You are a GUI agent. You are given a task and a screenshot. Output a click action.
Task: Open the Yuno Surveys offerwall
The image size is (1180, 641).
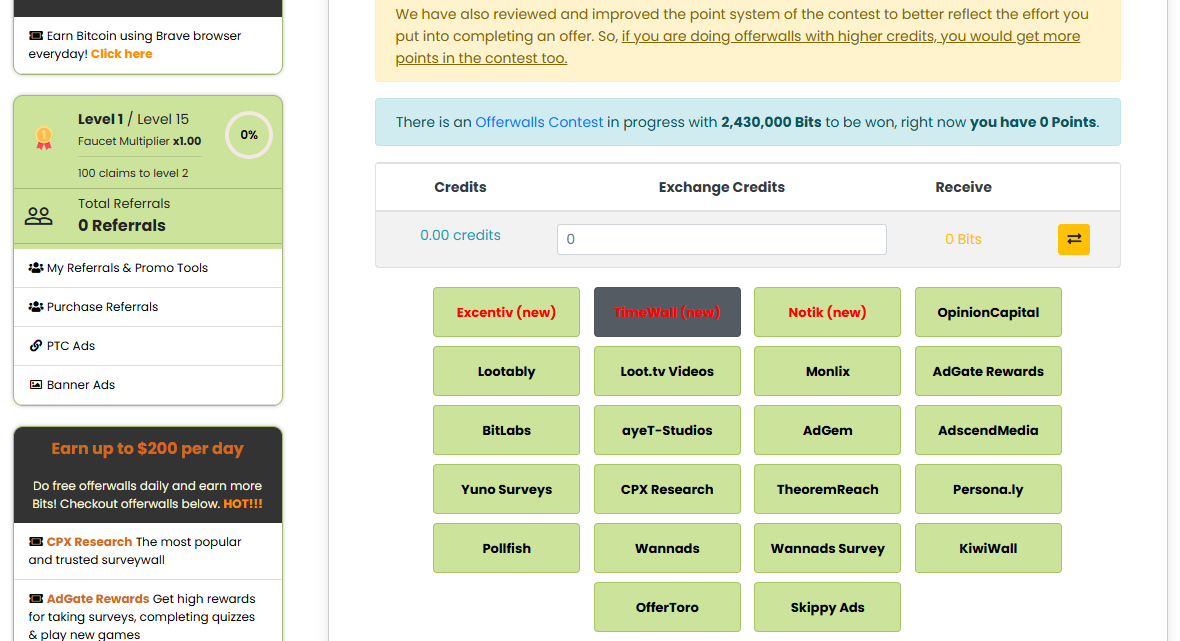tap(506, 489)
